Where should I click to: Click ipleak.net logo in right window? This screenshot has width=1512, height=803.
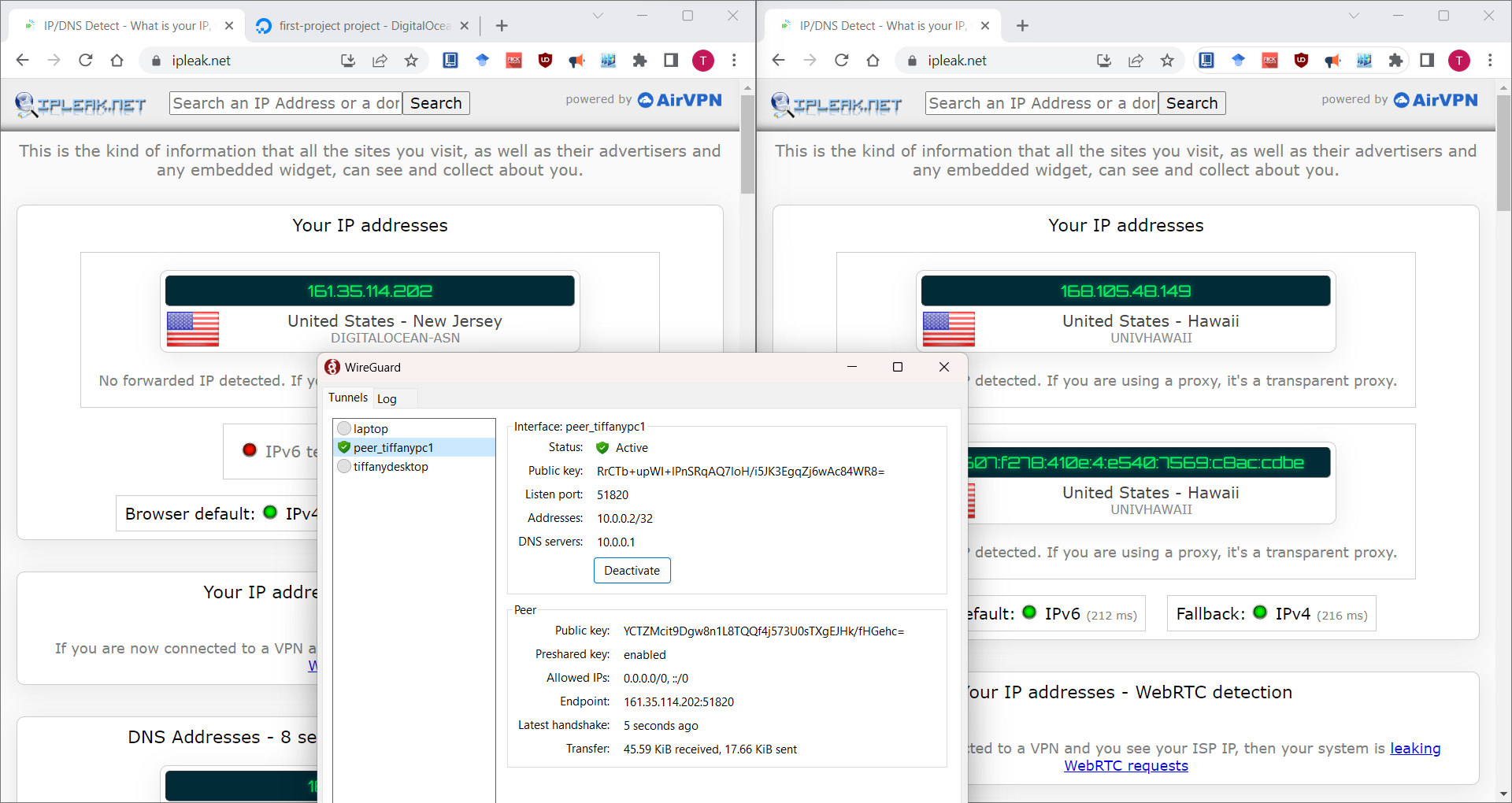coord(836,104)
